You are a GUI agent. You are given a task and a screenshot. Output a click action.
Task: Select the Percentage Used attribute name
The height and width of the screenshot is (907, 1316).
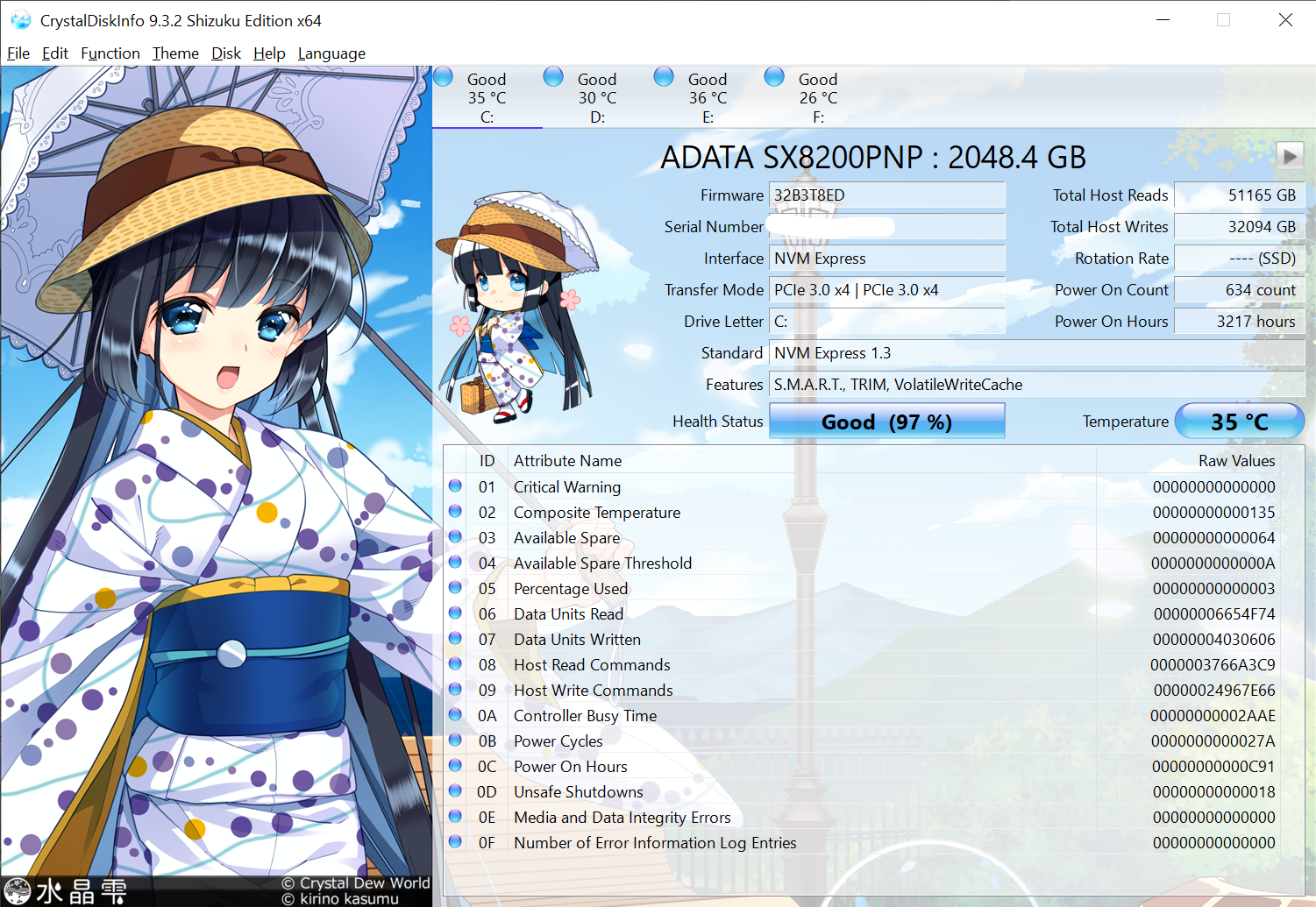click(571, 589)
